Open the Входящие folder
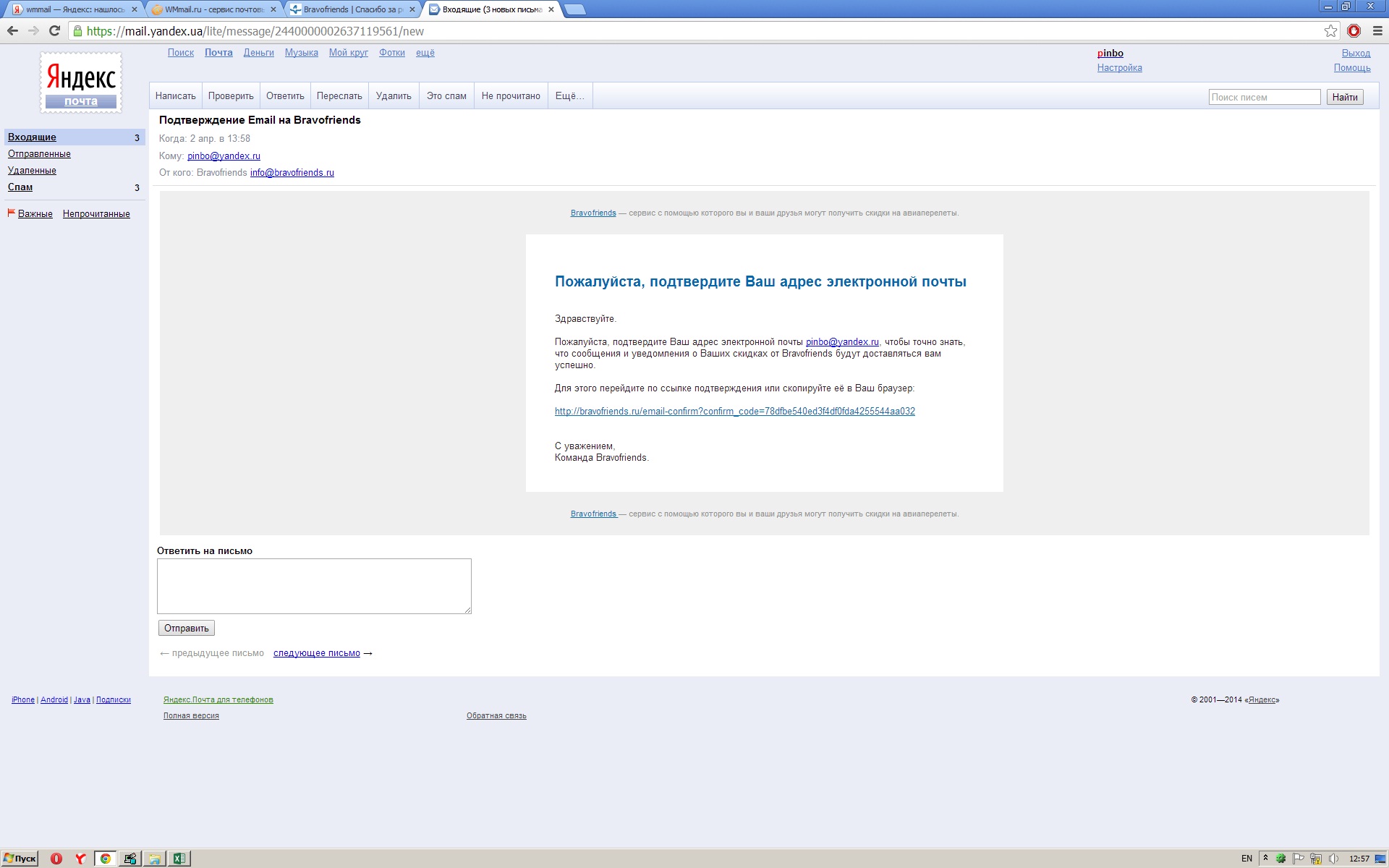The height and width of the screenshot is (868, 1389). [75, 137]
